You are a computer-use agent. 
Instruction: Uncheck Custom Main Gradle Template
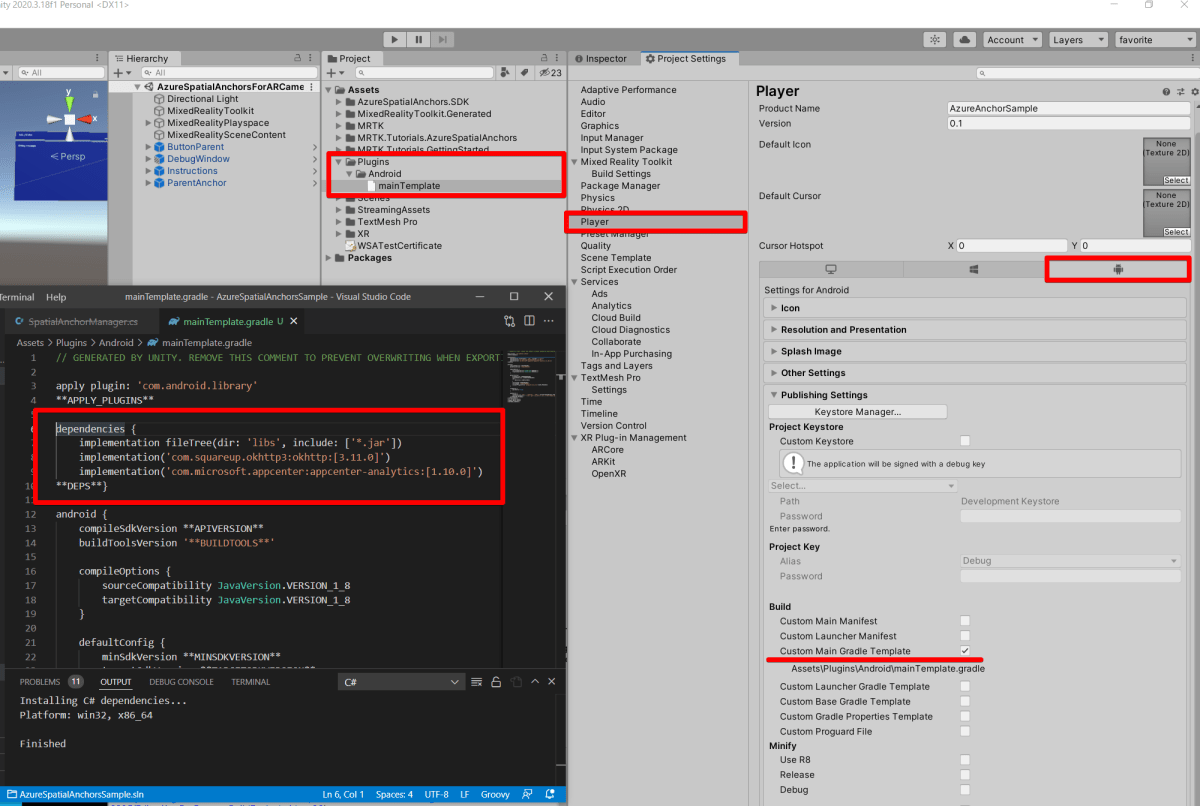[x=965, y=651]
